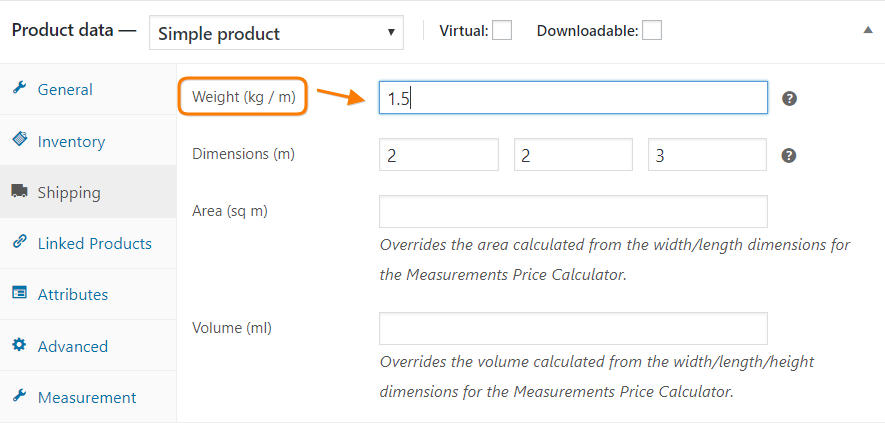Click the Area (sq m) input field
885x423 pixels.
point(573,211)
